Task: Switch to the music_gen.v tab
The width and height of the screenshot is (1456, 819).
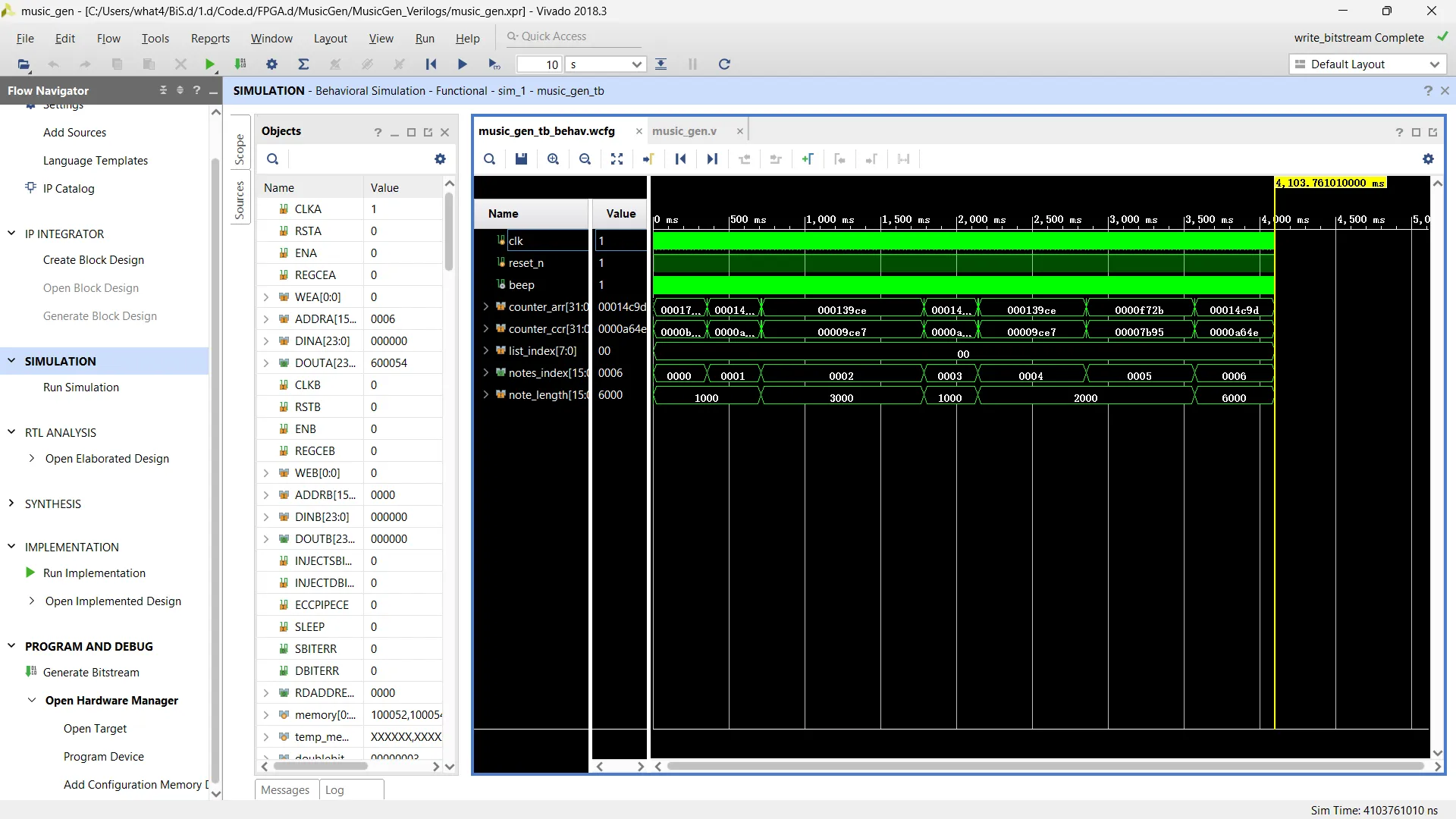Action: pyautogui.click(x=684, y=131)
